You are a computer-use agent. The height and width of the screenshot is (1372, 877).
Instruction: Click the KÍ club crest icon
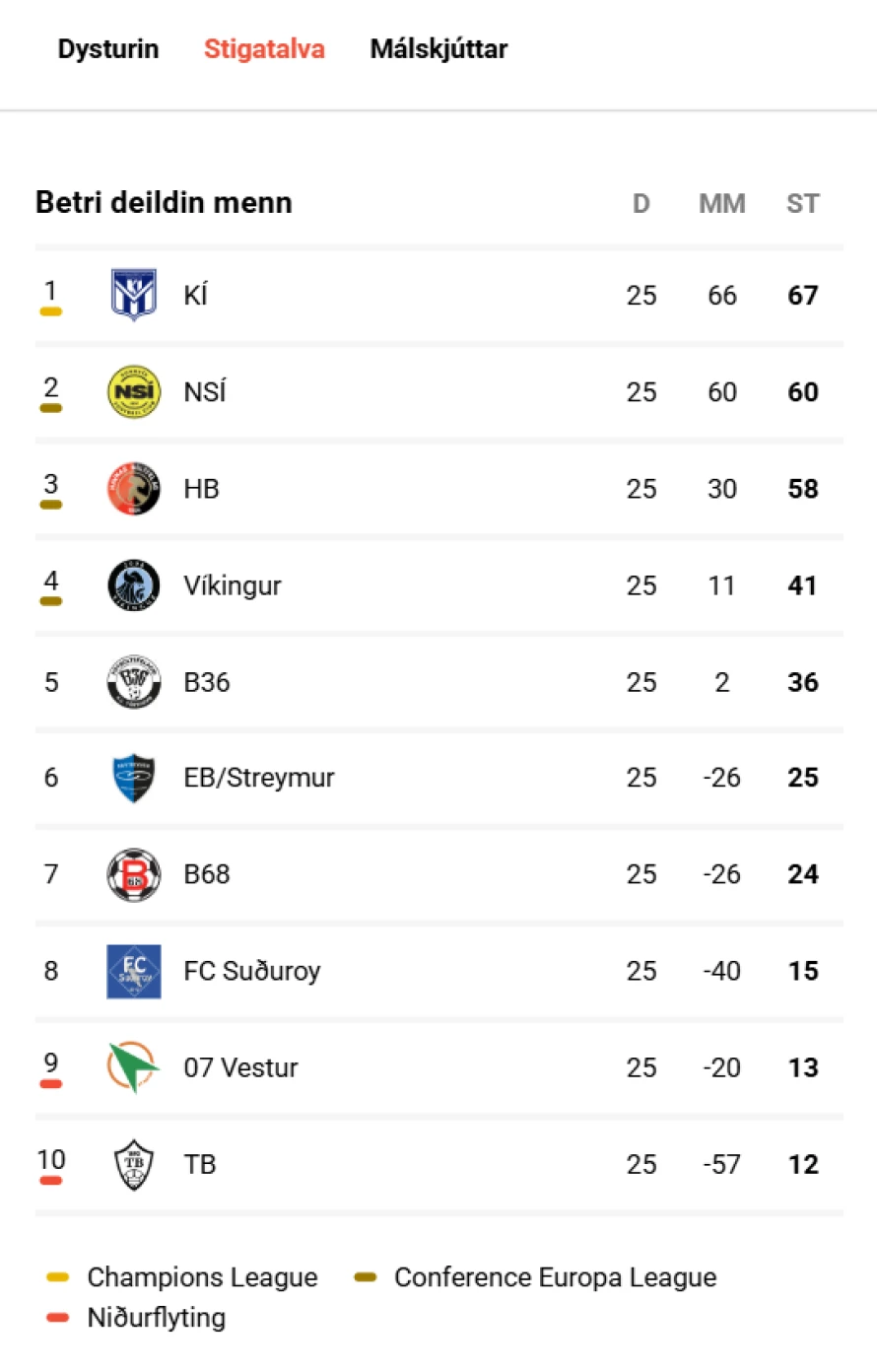tap(133, 295)
